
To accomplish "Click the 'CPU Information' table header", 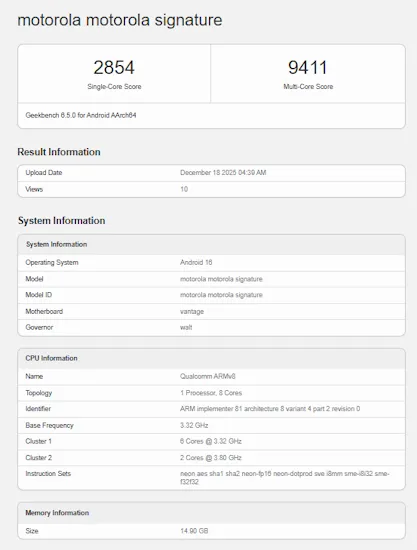I will [211, 358].
